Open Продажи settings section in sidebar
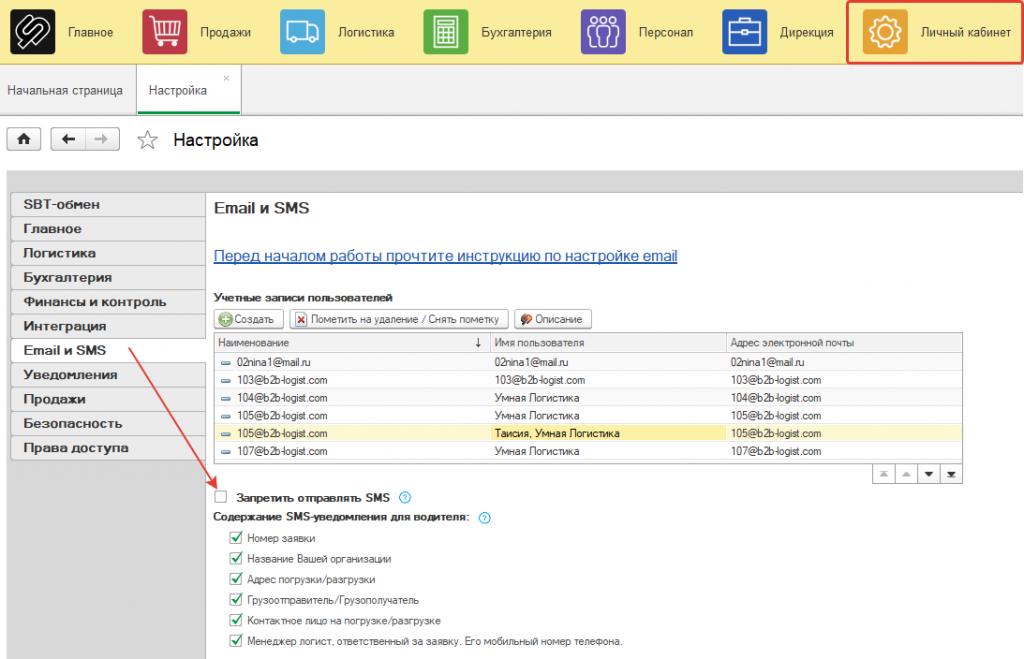This screenshot has height=659, width=1024. pos(108,399)
